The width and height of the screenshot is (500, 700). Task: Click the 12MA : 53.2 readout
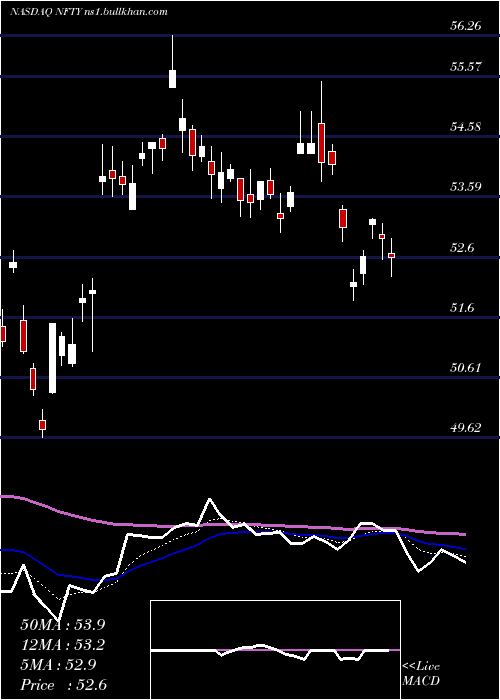click(x=63, y=645)
